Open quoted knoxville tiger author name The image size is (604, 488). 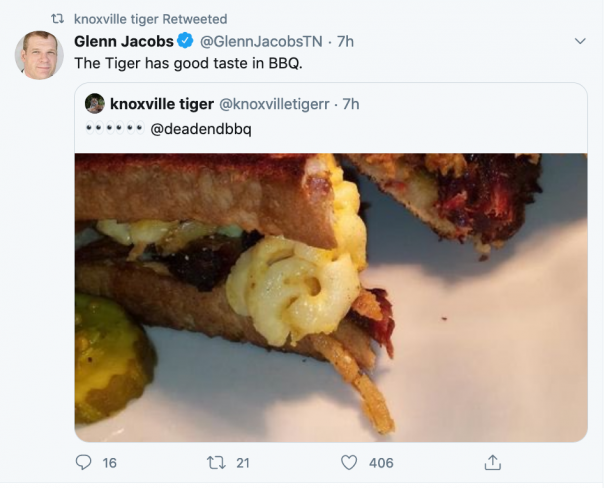pos(162,104)
